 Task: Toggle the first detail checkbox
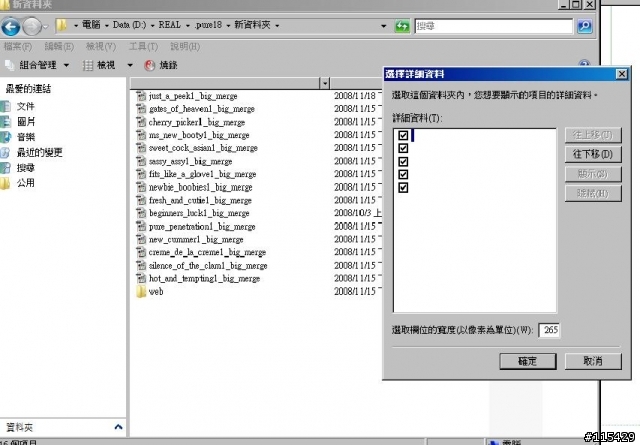(403, 135)
